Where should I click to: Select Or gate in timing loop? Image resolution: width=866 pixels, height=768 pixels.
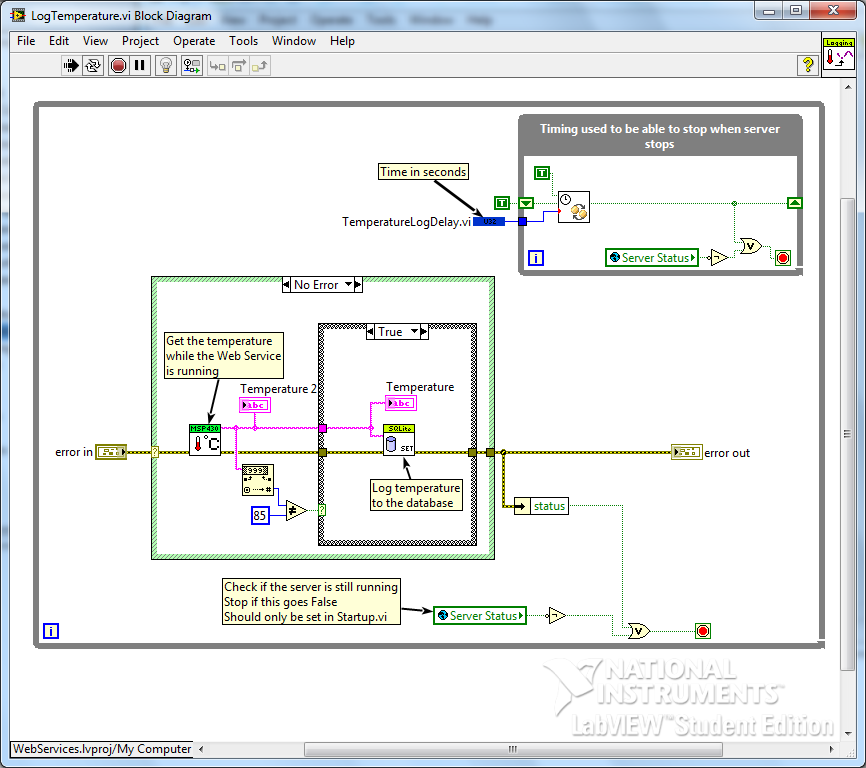(751, 246)
